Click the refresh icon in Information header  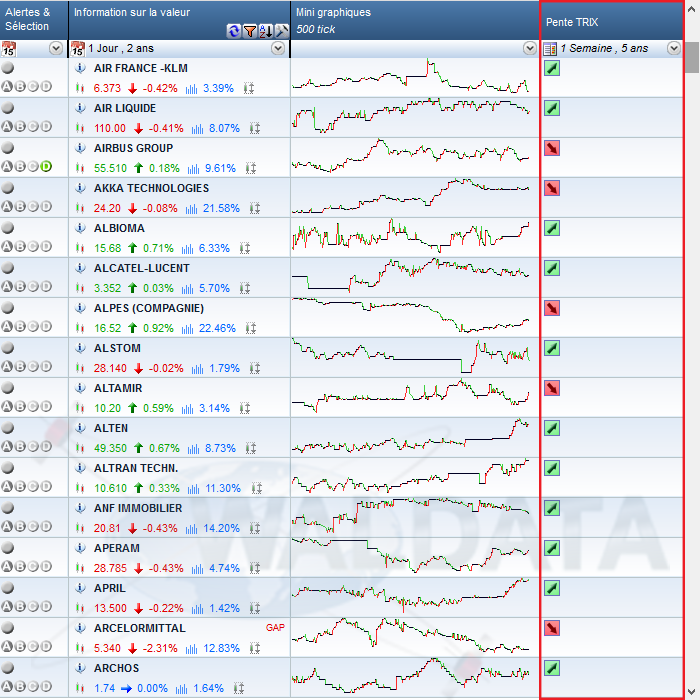coord(233,31)
